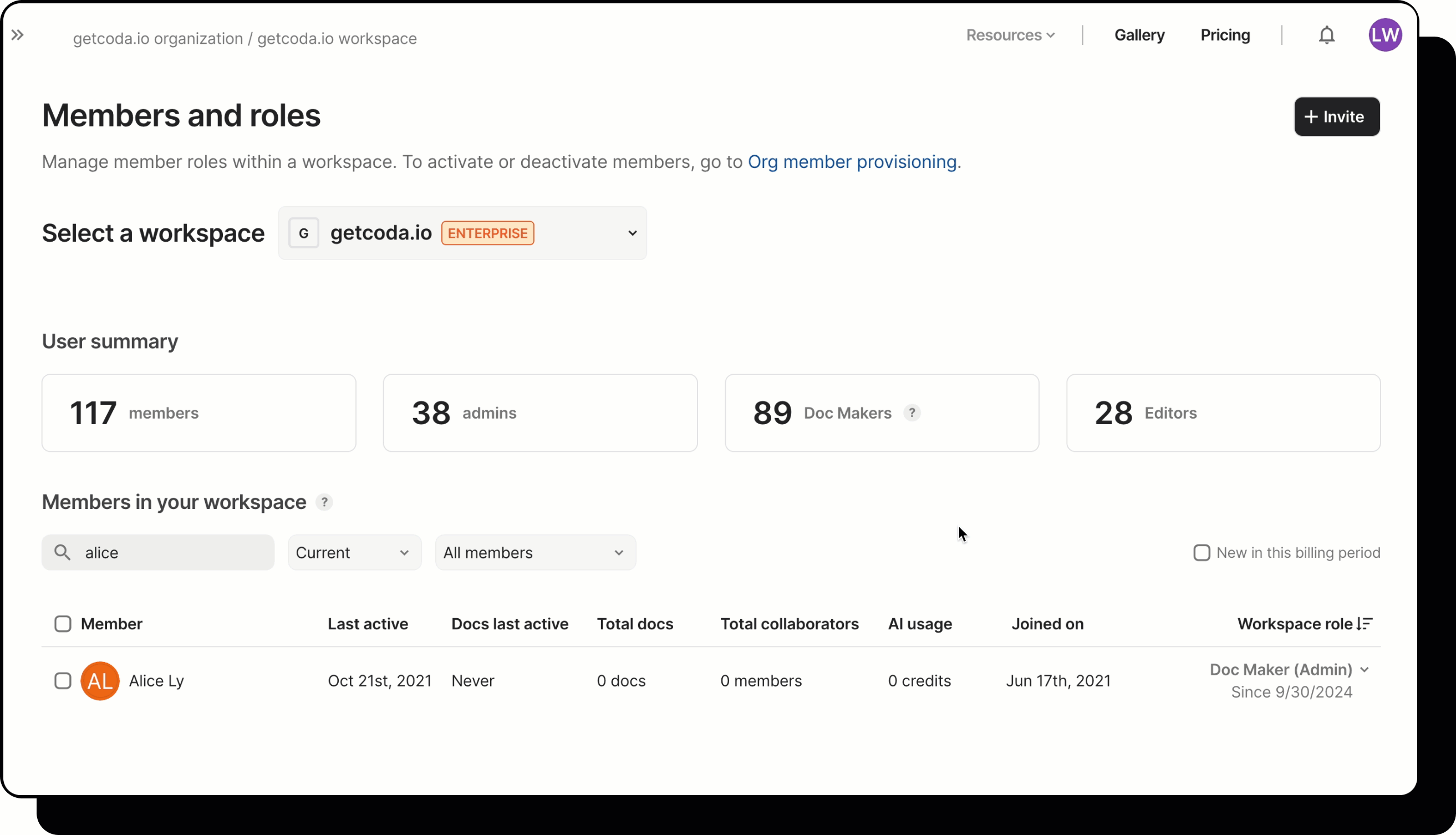Open the Org member provisioning link
The height and width of the screenshot is (835, 1456).
[x=852, y=162]
